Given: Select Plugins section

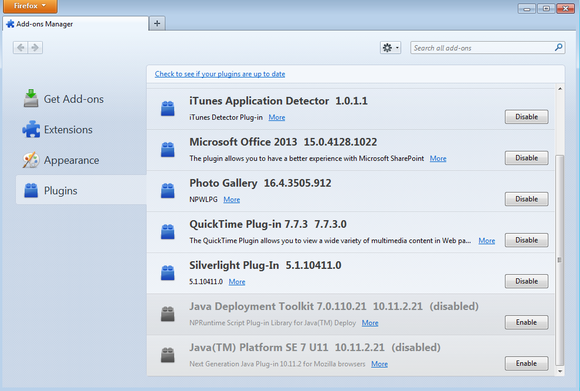Looking at the screenshot, I should pyautogui.click(x=81, y=191).
